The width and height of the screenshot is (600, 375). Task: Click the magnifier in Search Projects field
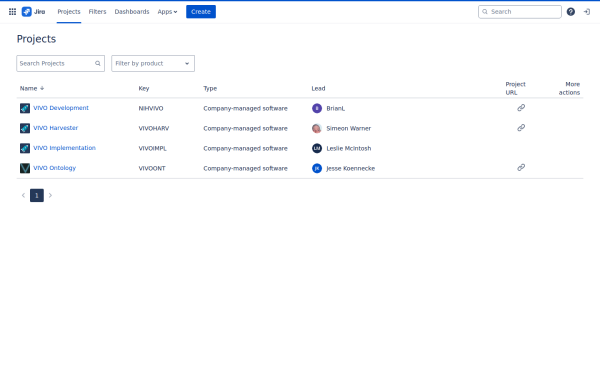[x=98, y=64]
